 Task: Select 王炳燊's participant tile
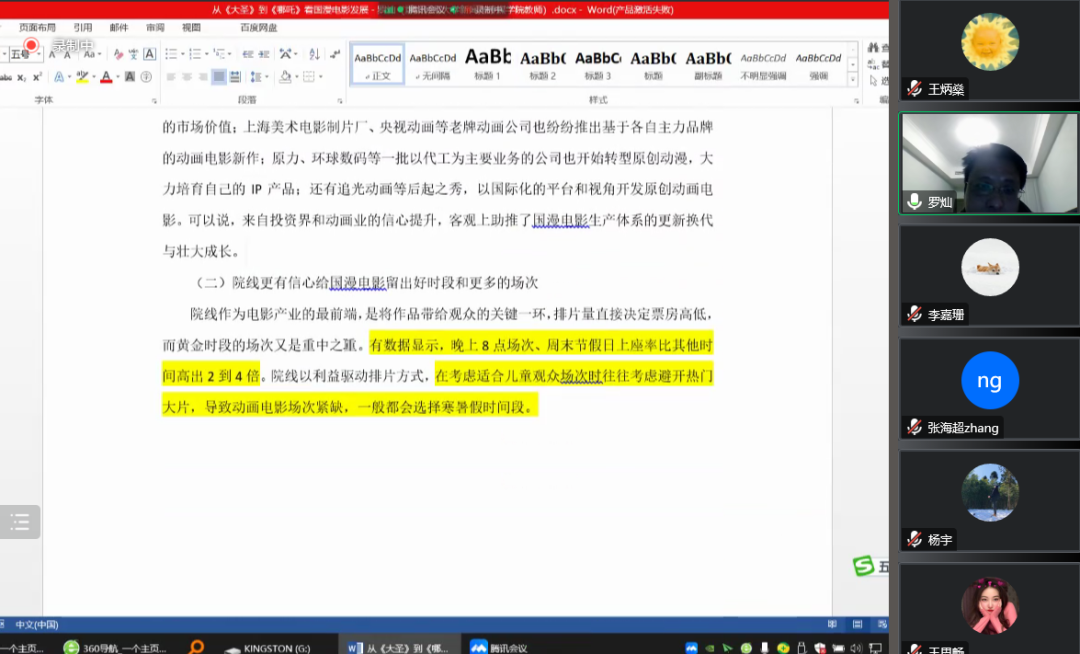[989, 51]
